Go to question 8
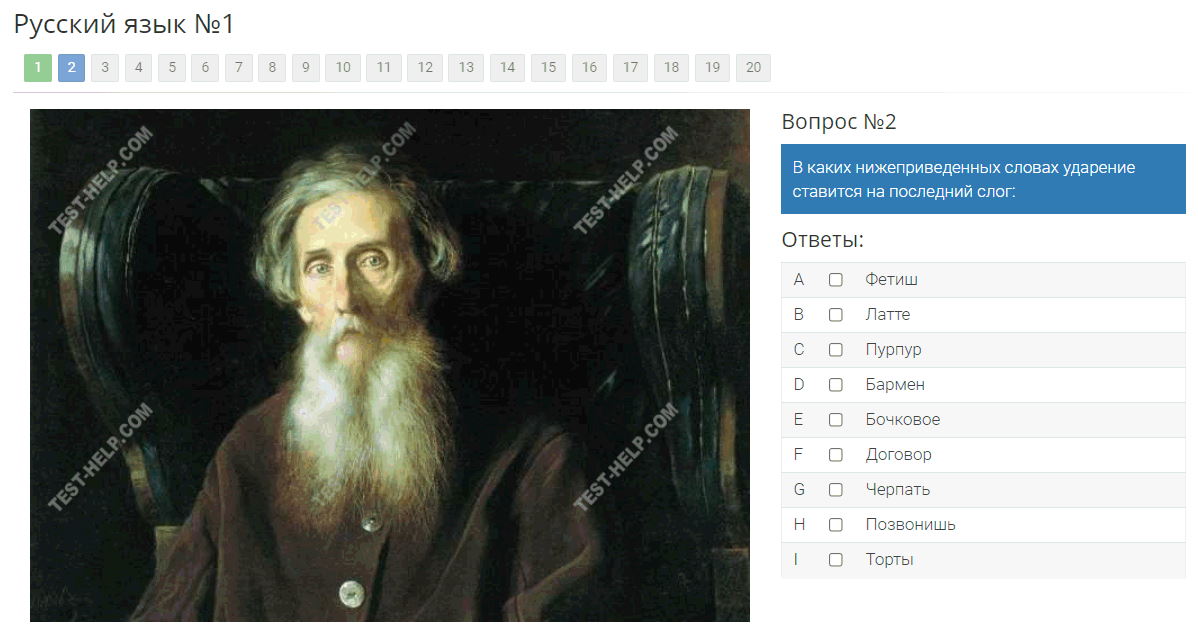This screenshot has width=1198, height=637. click(x=272, y=67)
